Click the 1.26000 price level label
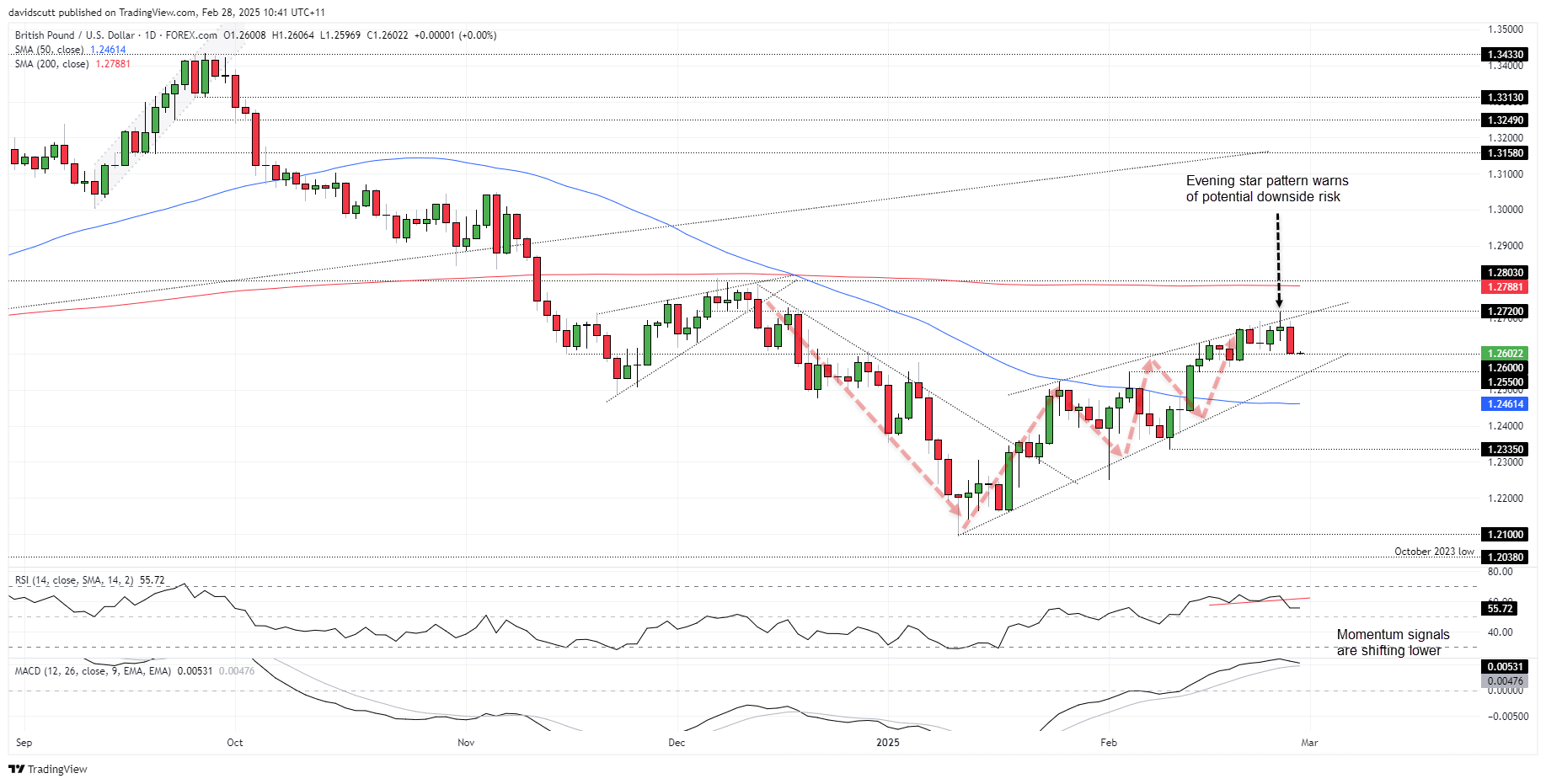 point(1505,368)
